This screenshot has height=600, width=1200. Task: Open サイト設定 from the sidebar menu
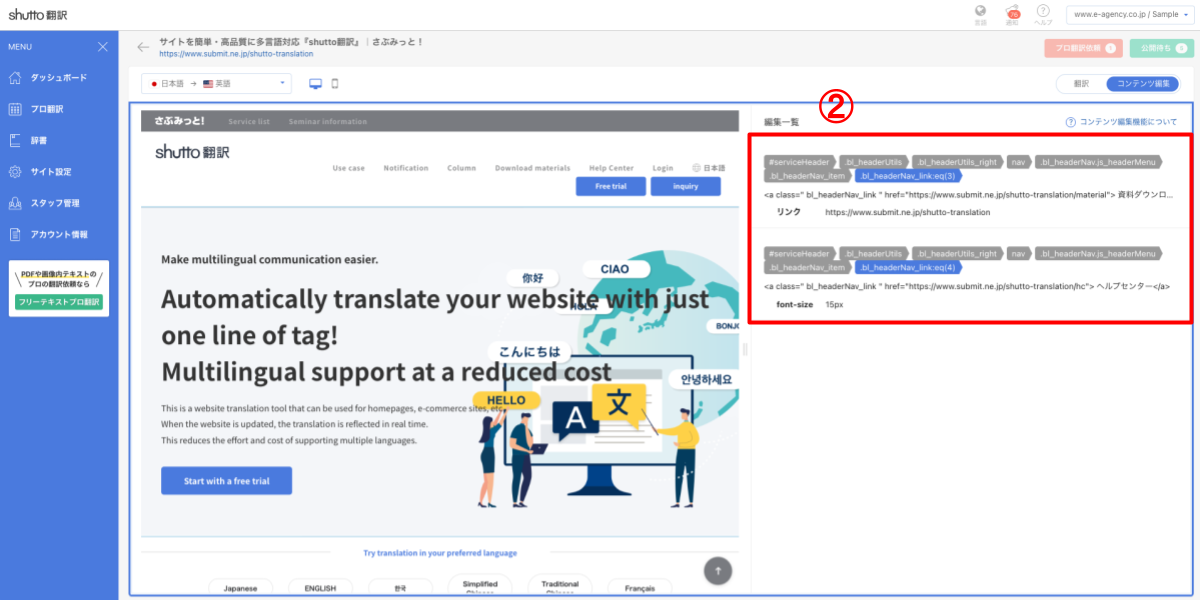[x=50, y=172]
